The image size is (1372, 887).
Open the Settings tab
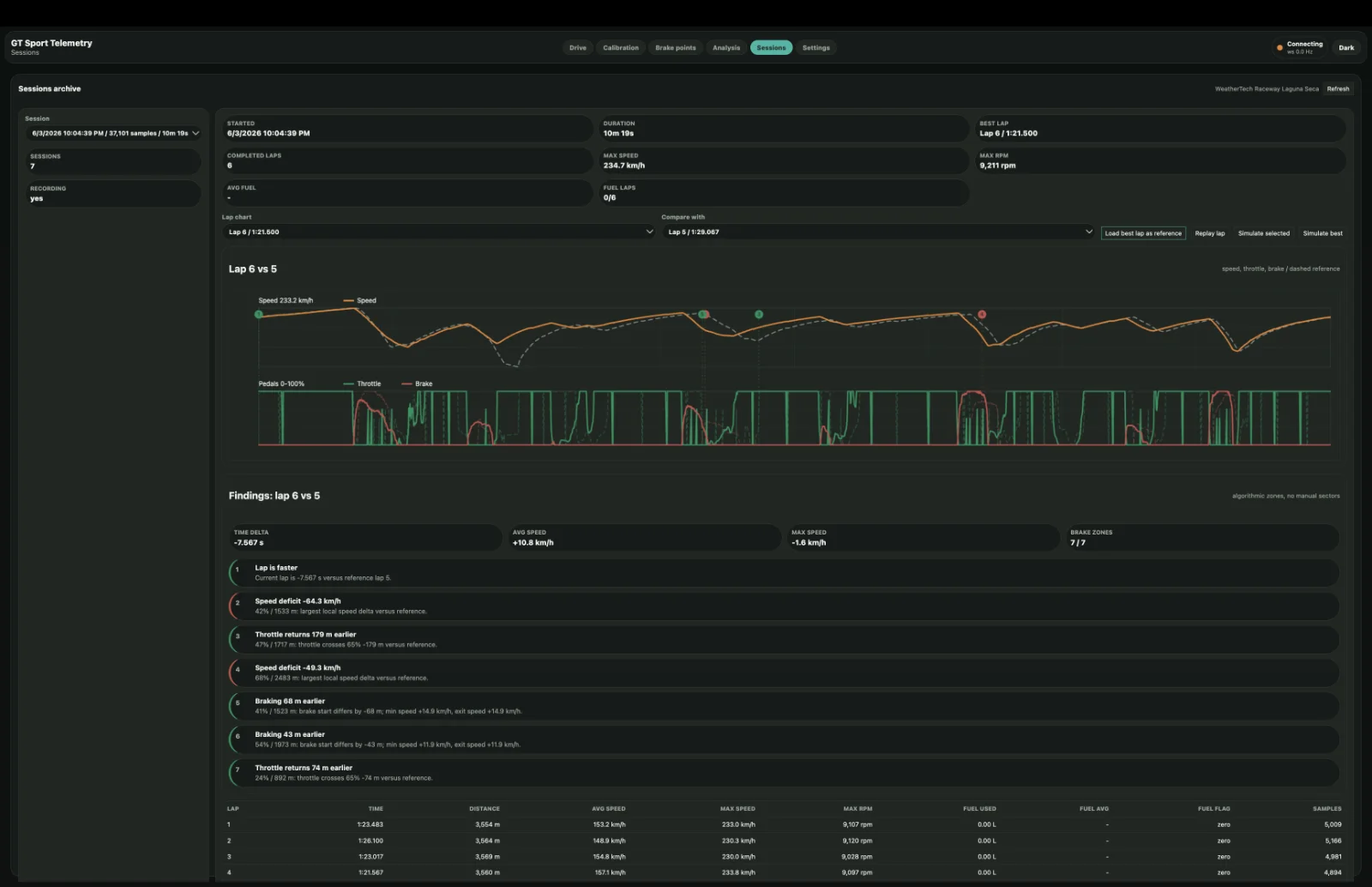tap(816, 48)
